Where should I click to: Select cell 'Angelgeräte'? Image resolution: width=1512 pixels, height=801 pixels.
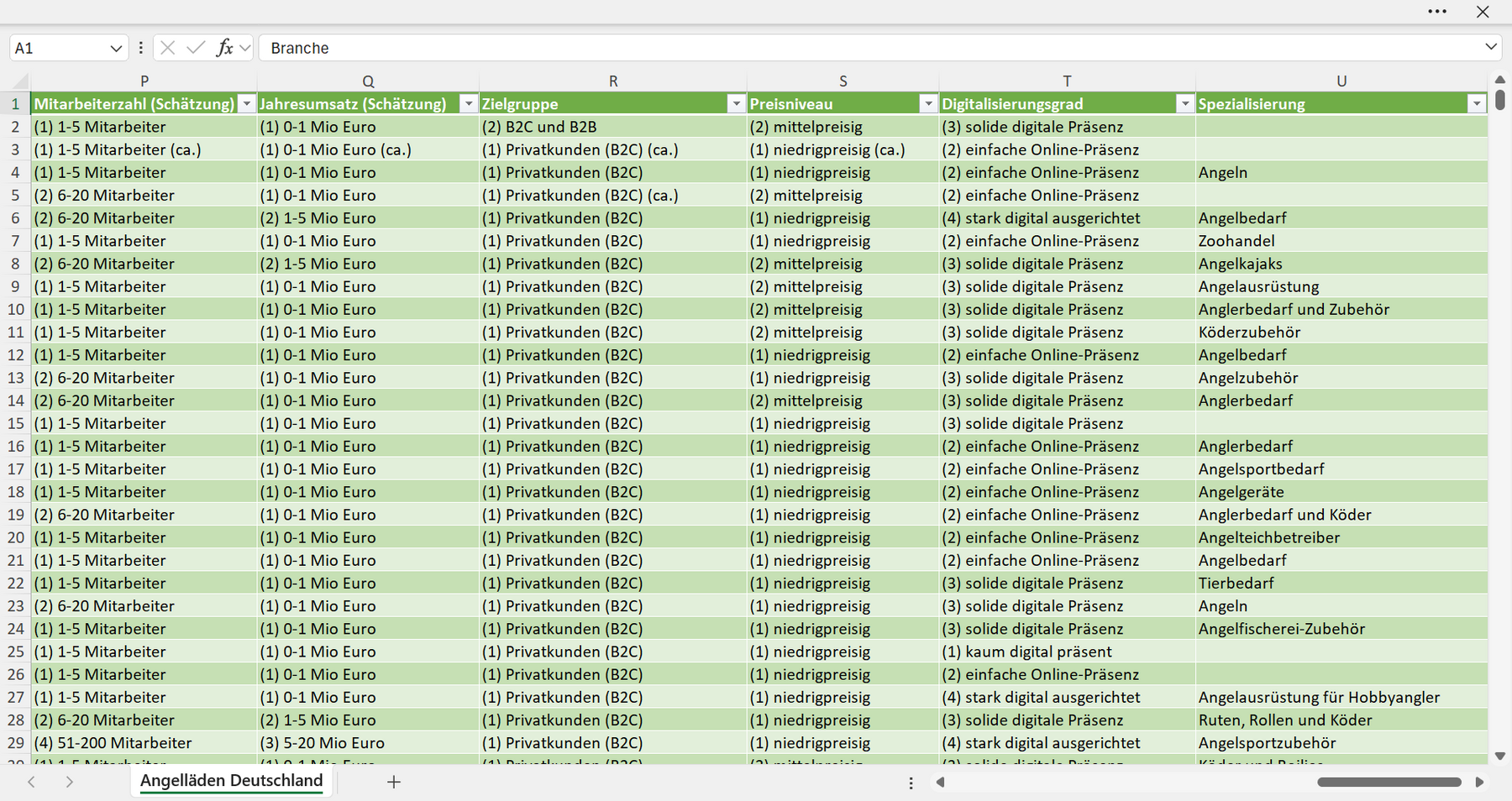pos(1341,492)
